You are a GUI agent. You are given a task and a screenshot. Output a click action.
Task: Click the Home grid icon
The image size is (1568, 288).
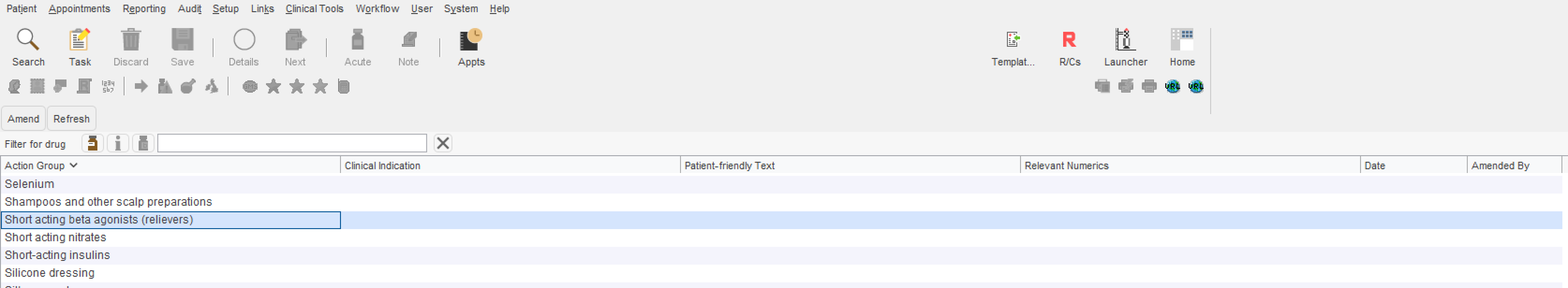pos(1182,40)
